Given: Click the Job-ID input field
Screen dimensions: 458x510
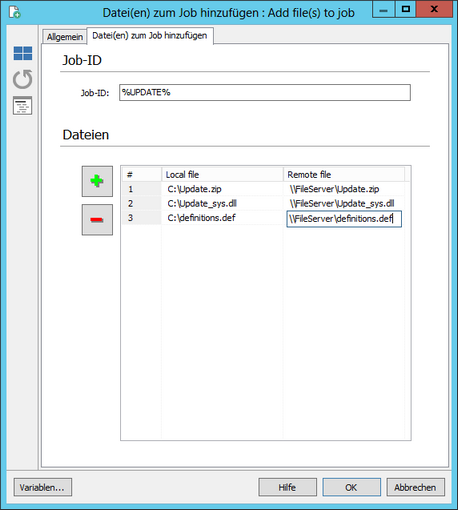Looking at the screenshot, I should 265,92.
